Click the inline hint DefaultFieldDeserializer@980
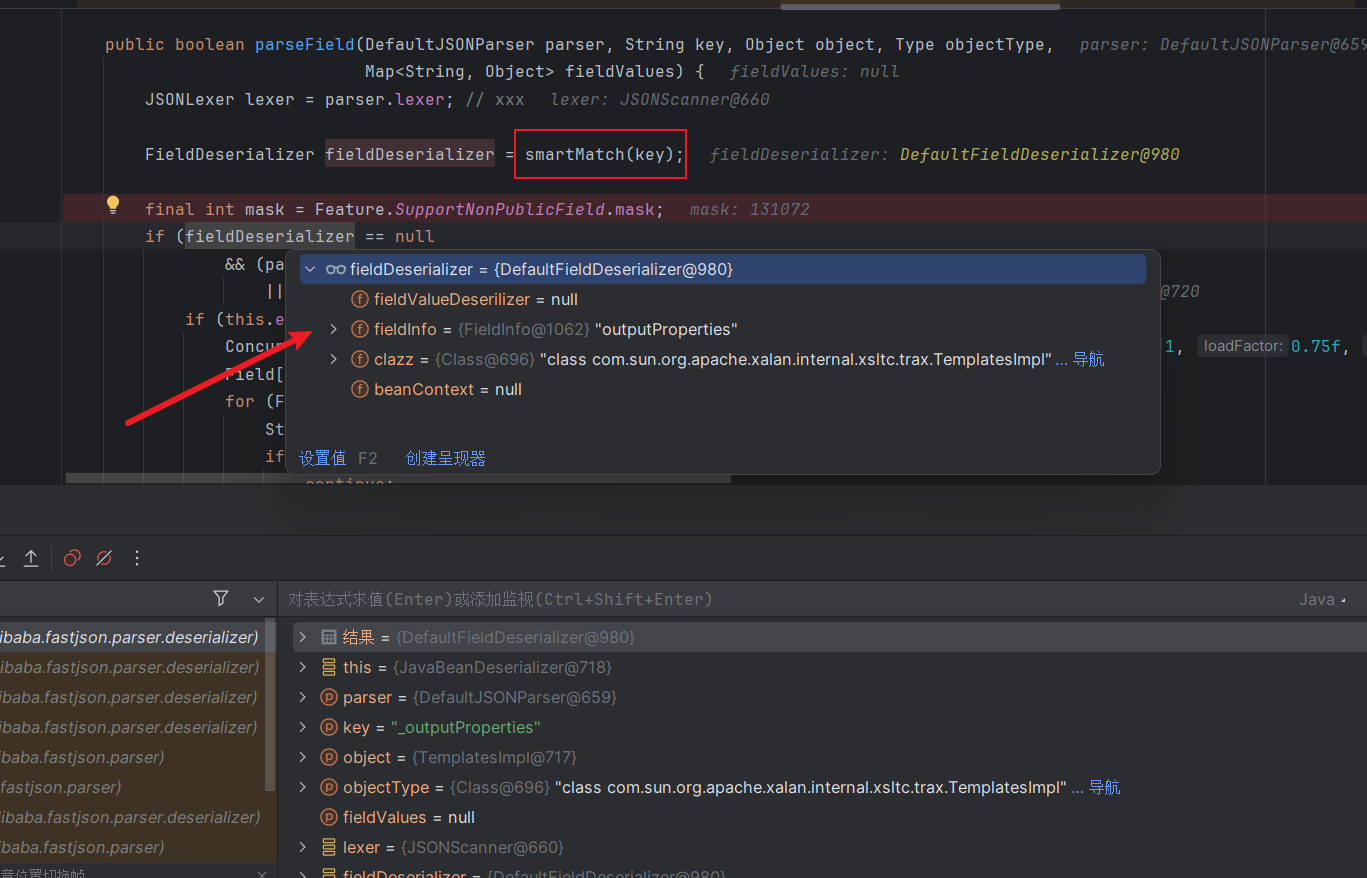The image size is (1367, 878). click(x=1040, y=154)
